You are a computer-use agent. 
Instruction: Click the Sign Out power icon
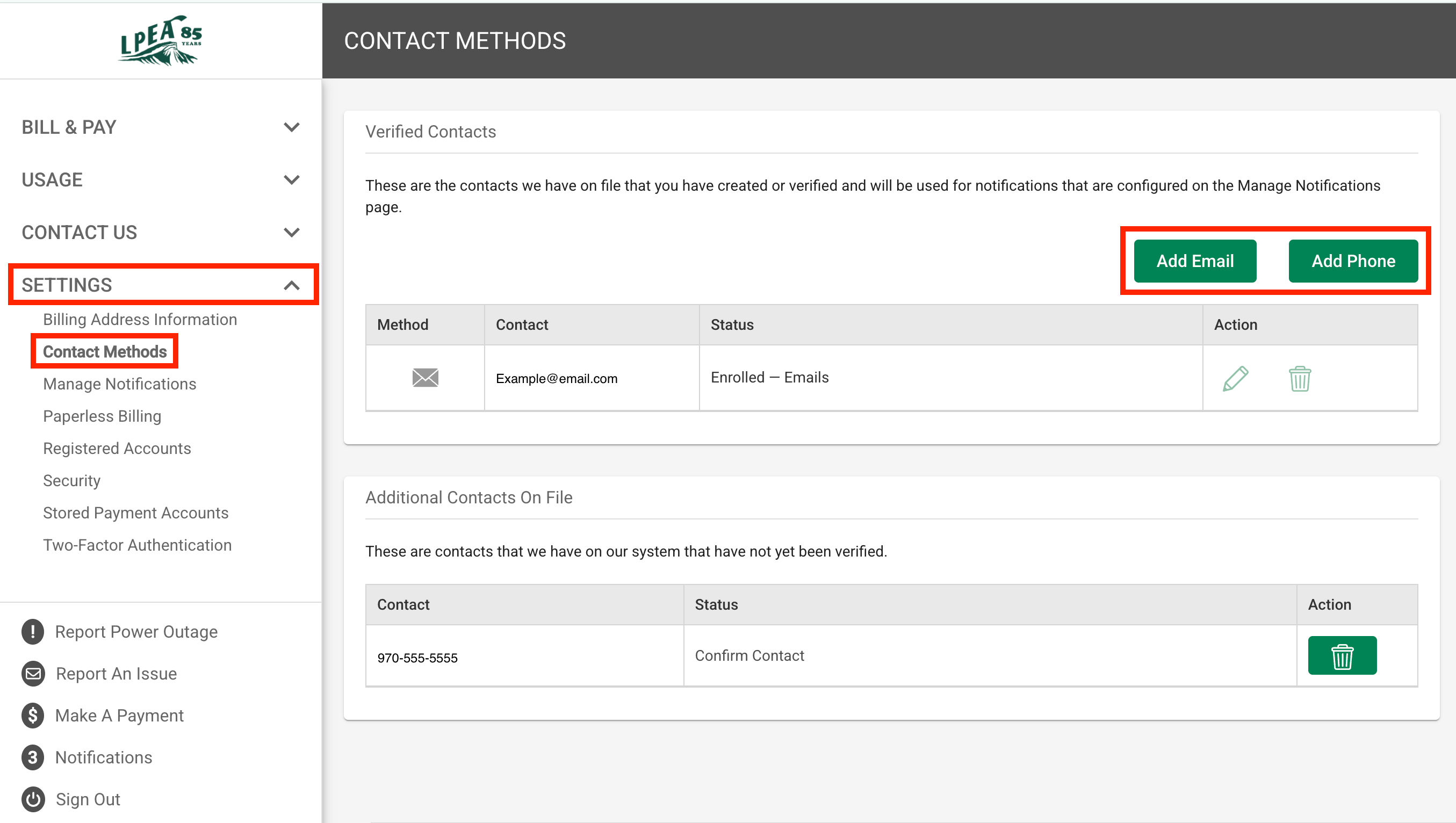click(33, 799)
